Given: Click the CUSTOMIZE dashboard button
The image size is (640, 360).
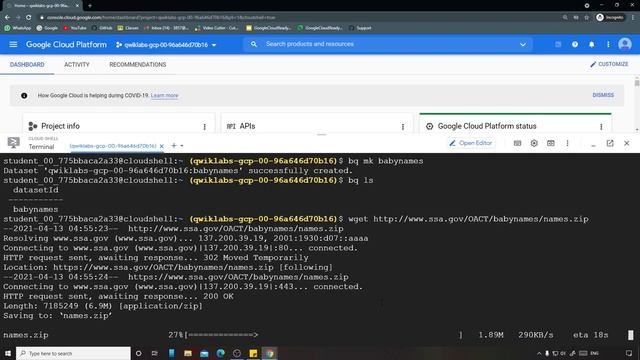Looking at the screenshot, I should coord(609,64).
